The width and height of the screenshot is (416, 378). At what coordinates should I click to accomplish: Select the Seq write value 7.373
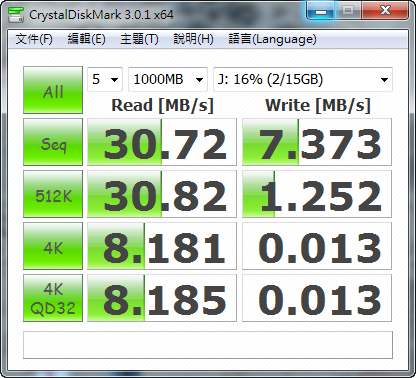317,142
